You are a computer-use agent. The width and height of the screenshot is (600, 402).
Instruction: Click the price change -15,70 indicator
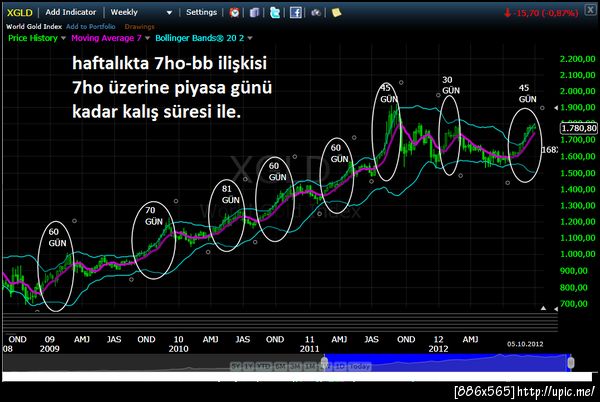click(x=541, y=13)
